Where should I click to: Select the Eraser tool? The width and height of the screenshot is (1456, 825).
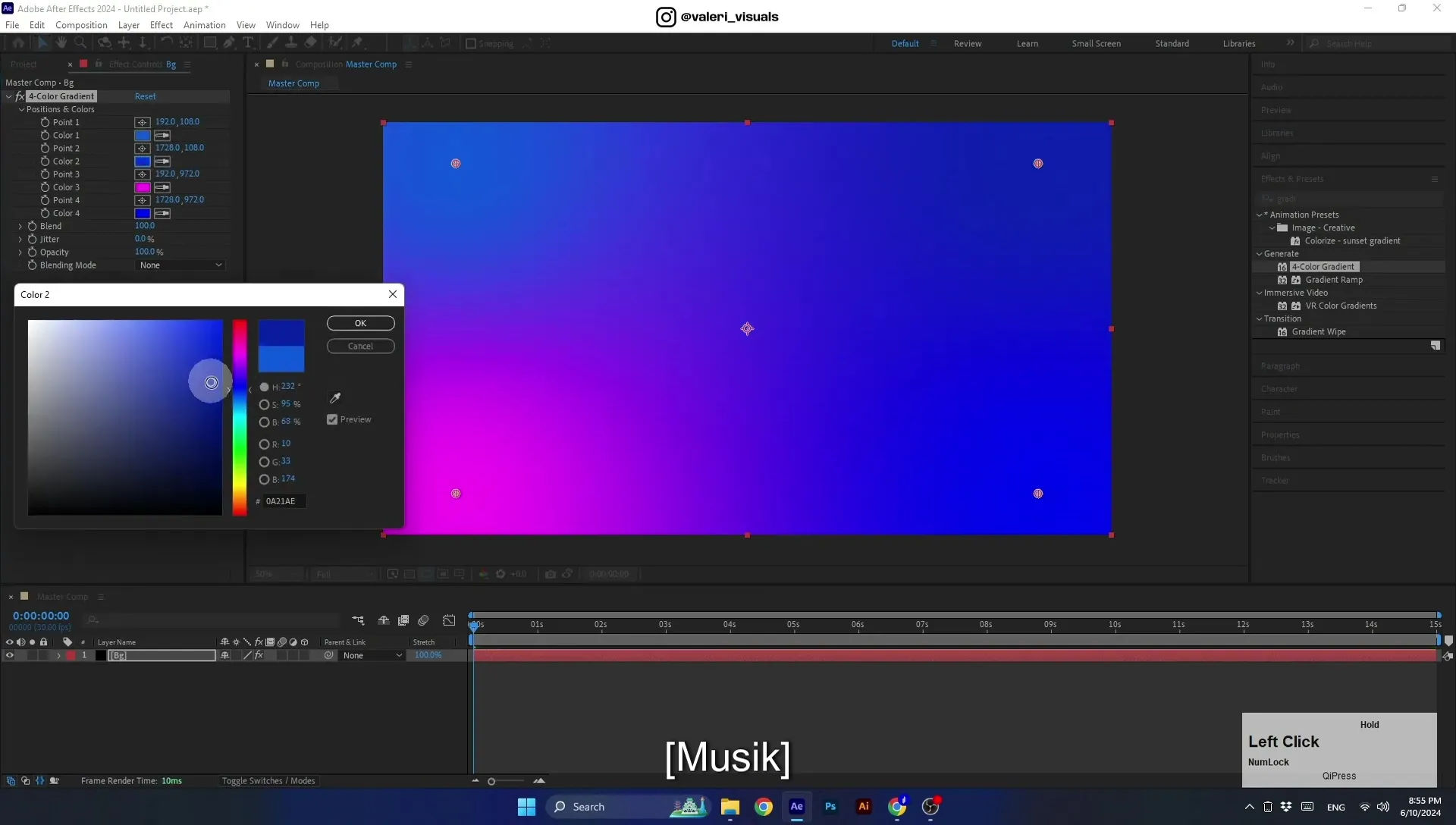point(310,43)
